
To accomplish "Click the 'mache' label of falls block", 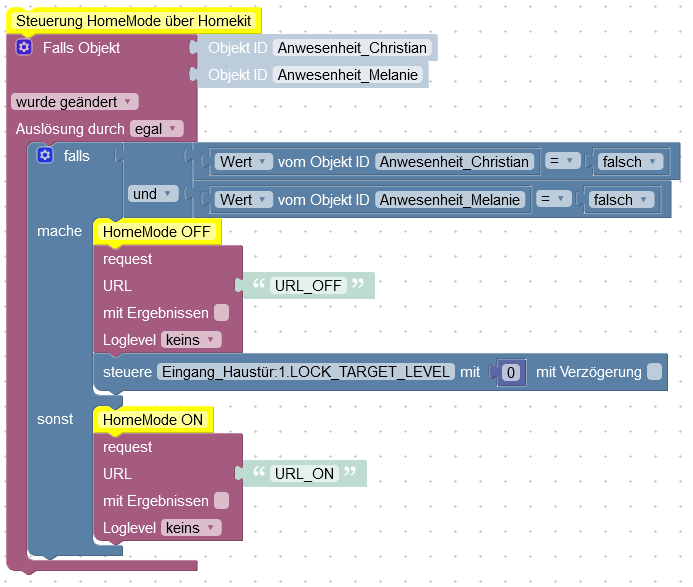I will point(59,231).
